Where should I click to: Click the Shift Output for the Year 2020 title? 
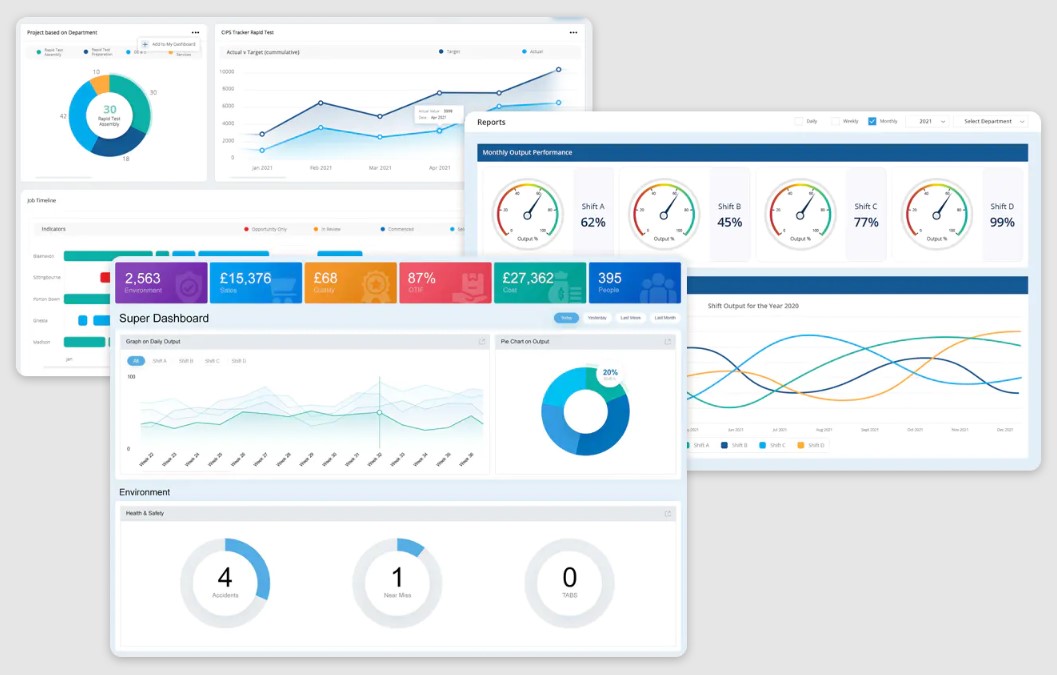coord(753,305)
